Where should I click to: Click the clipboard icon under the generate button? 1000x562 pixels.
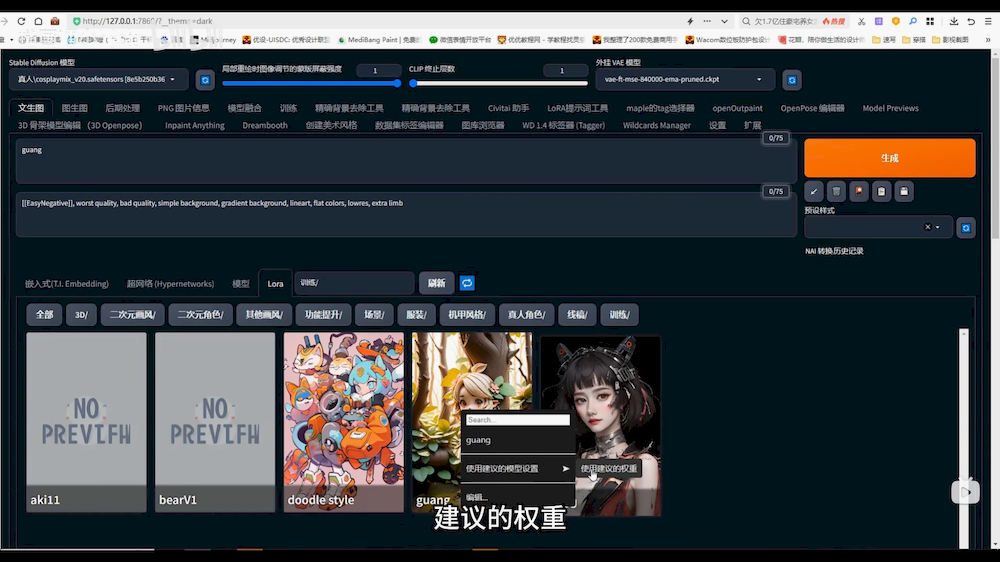pyautogui.click(x=881, y=191)
